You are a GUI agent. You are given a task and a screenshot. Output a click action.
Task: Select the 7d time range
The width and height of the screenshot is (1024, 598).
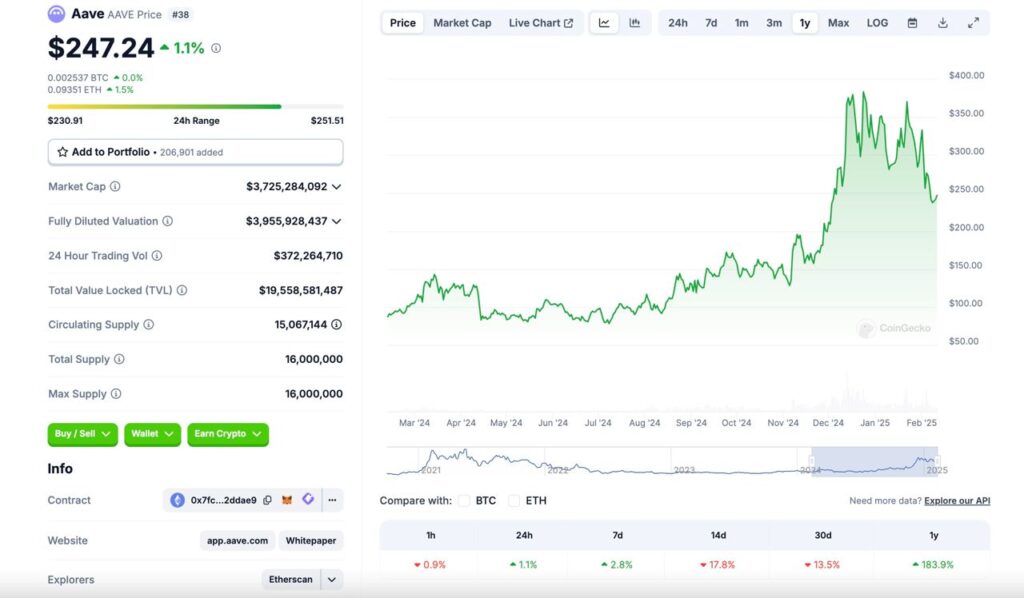click(711, 23)
